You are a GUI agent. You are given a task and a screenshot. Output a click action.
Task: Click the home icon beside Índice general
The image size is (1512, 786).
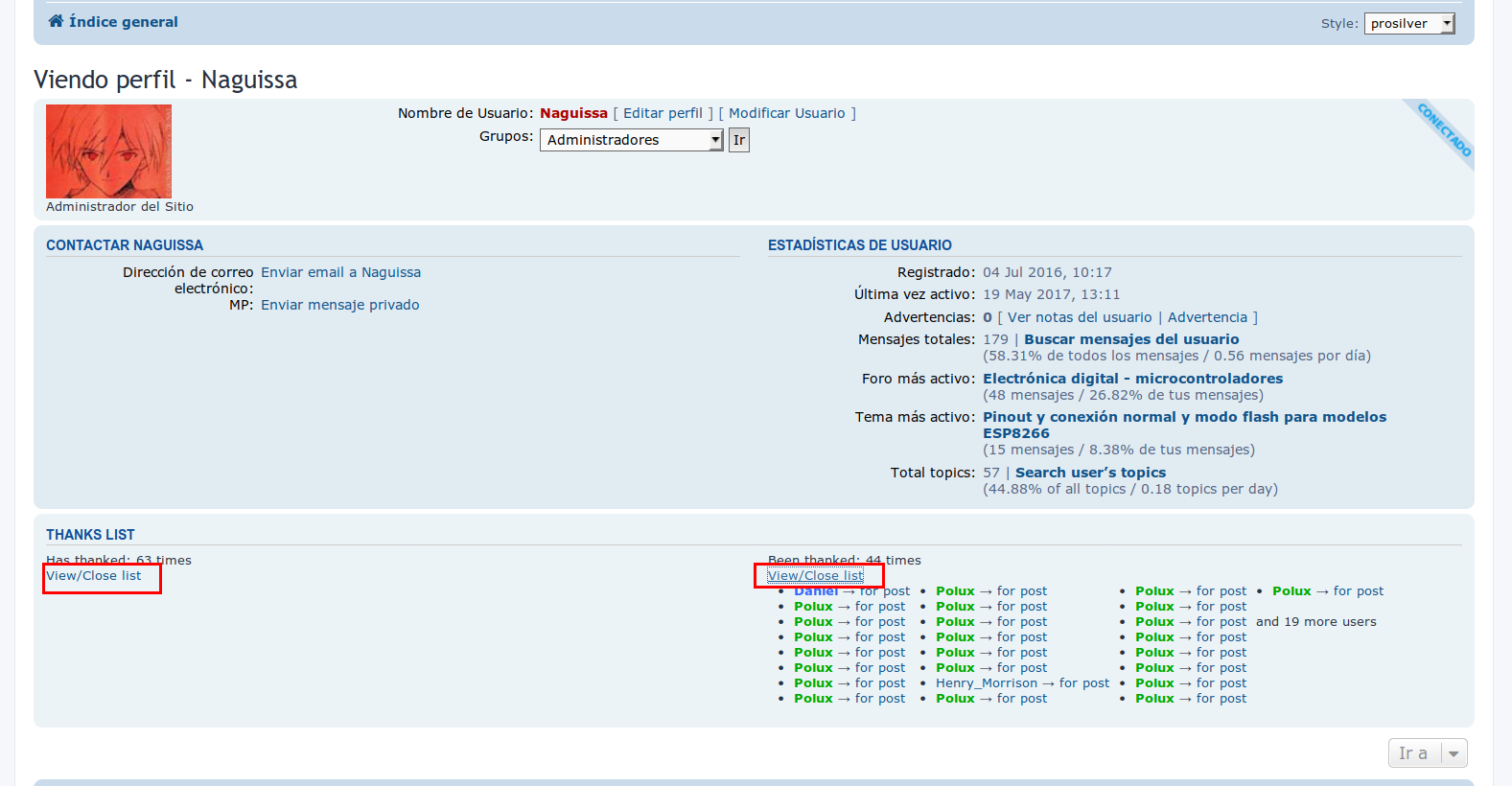point(56,21)
